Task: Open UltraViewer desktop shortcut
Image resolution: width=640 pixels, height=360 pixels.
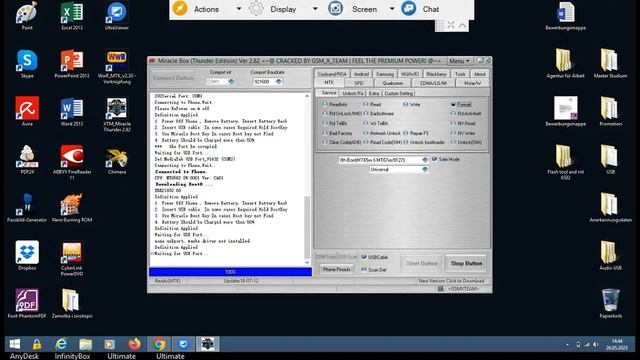Action: tap(117, 16)
